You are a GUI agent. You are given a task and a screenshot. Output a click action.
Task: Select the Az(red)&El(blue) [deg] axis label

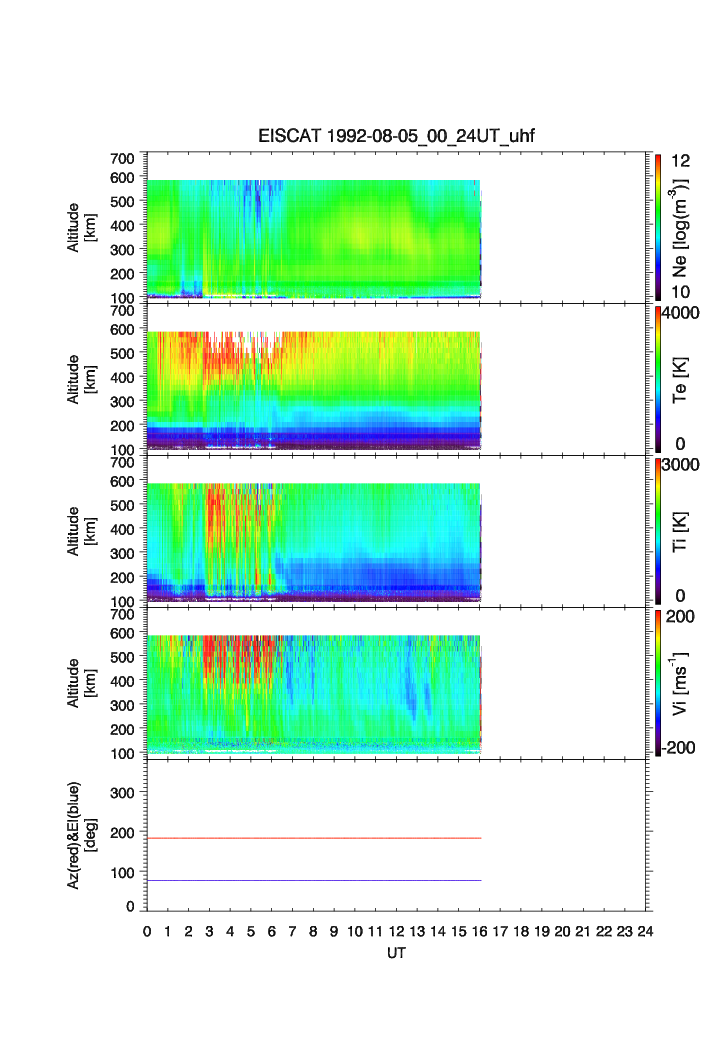[x=82, y=835]
